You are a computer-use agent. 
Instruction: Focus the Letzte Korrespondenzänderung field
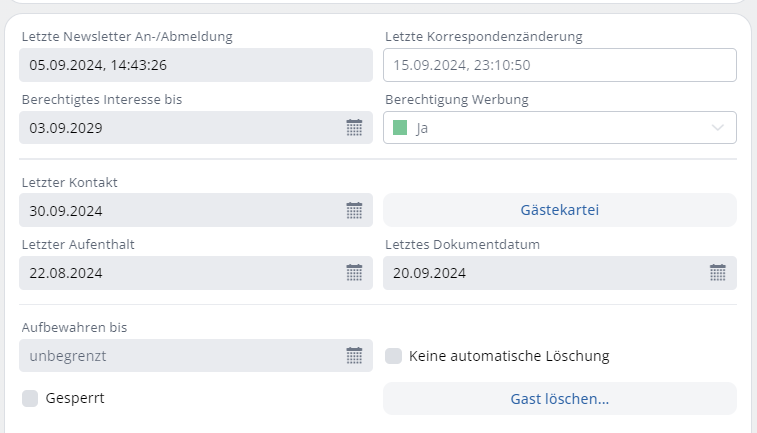560,65
